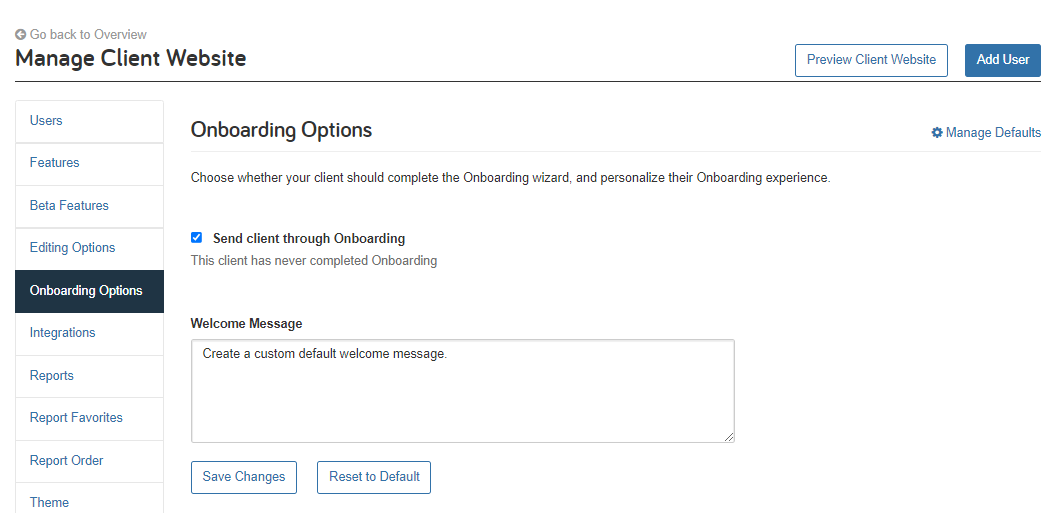Select Beta Features in the sidebar

(x=89, y=206)
